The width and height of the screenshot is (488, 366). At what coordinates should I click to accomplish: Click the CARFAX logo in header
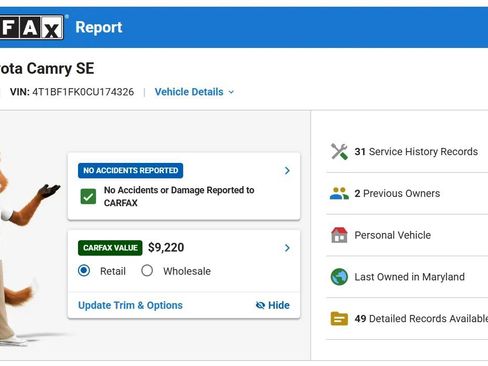(32, 27)
